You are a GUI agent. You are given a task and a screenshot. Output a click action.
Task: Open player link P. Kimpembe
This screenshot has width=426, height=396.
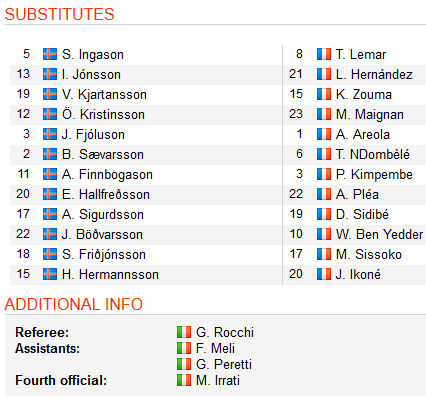(x=374, y=174)
